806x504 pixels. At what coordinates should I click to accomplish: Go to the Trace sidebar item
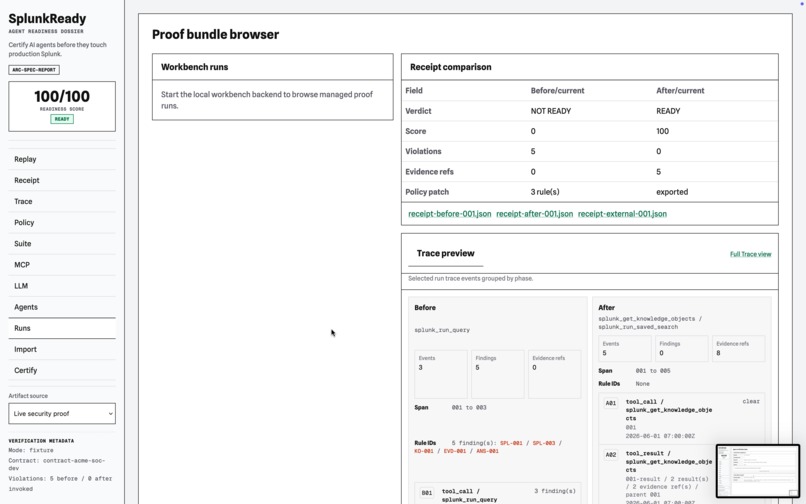point(62,201)
